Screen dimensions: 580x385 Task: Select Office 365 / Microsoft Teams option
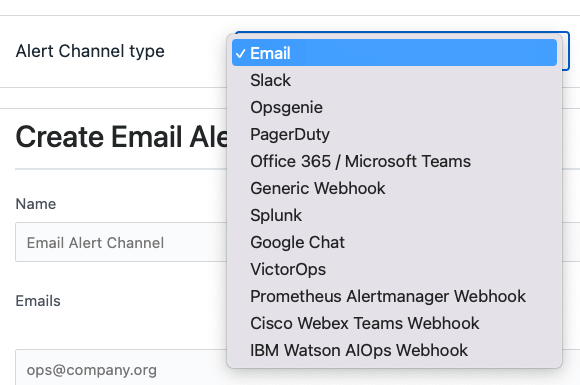(x=394, y=161)
